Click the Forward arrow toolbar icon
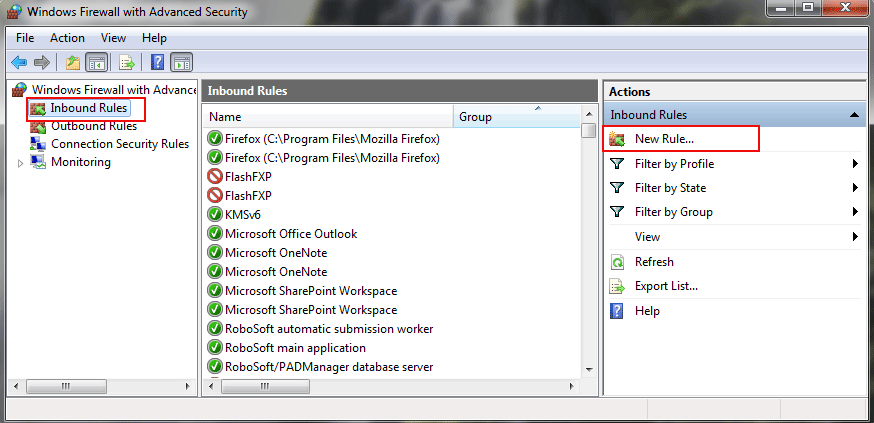Screen dimensions: 874x423 [x=42, y=62]
